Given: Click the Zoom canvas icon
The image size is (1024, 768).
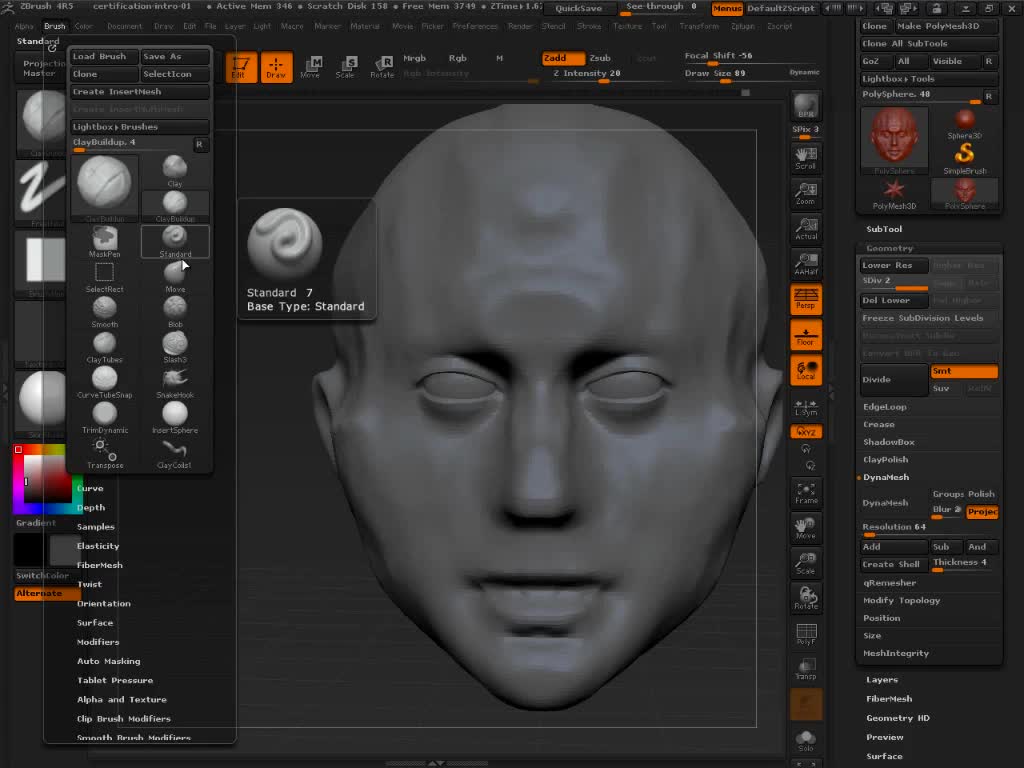Looking at the screenshot, I should [806, 193].
